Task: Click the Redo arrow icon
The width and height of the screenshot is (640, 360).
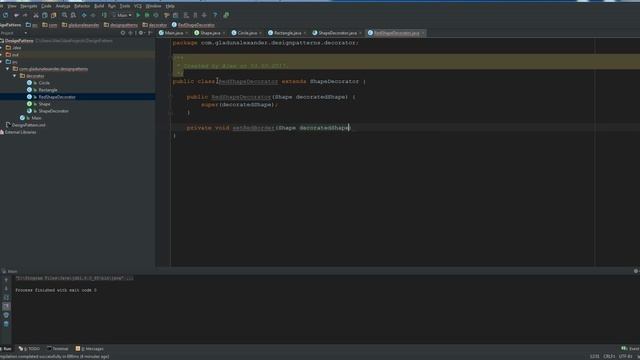Action: (25, 15)
